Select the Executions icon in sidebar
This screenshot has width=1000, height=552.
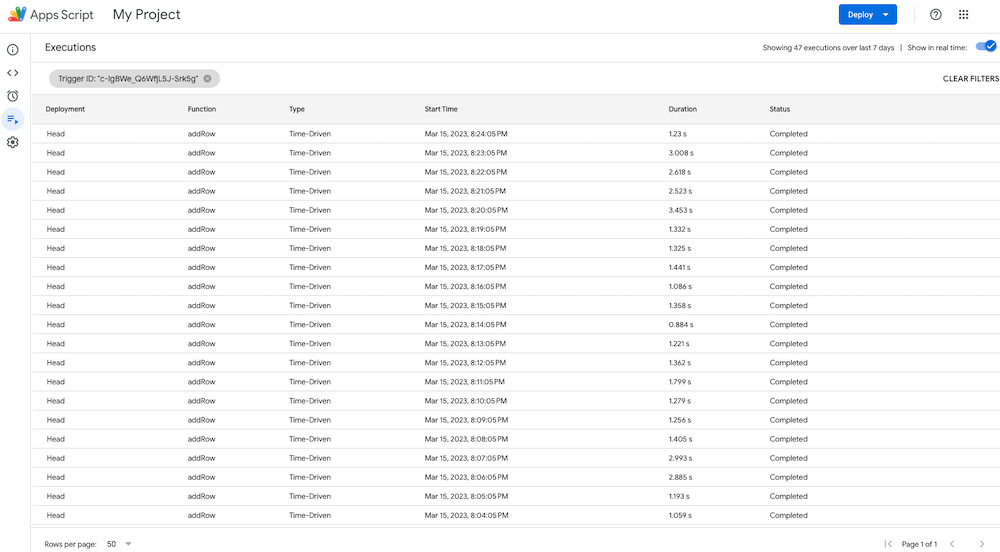point(13,120)
